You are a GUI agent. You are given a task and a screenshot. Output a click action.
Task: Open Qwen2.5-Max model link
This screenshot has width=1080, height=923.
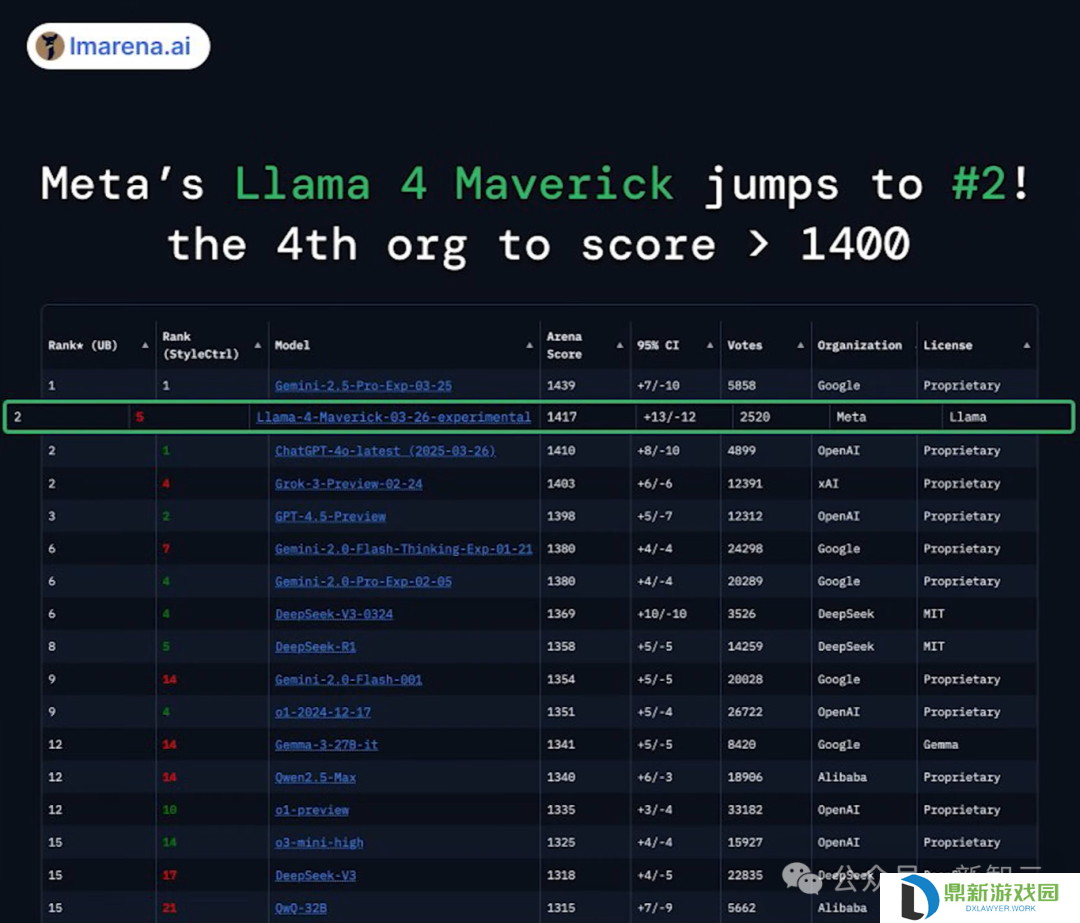(315, 778)
